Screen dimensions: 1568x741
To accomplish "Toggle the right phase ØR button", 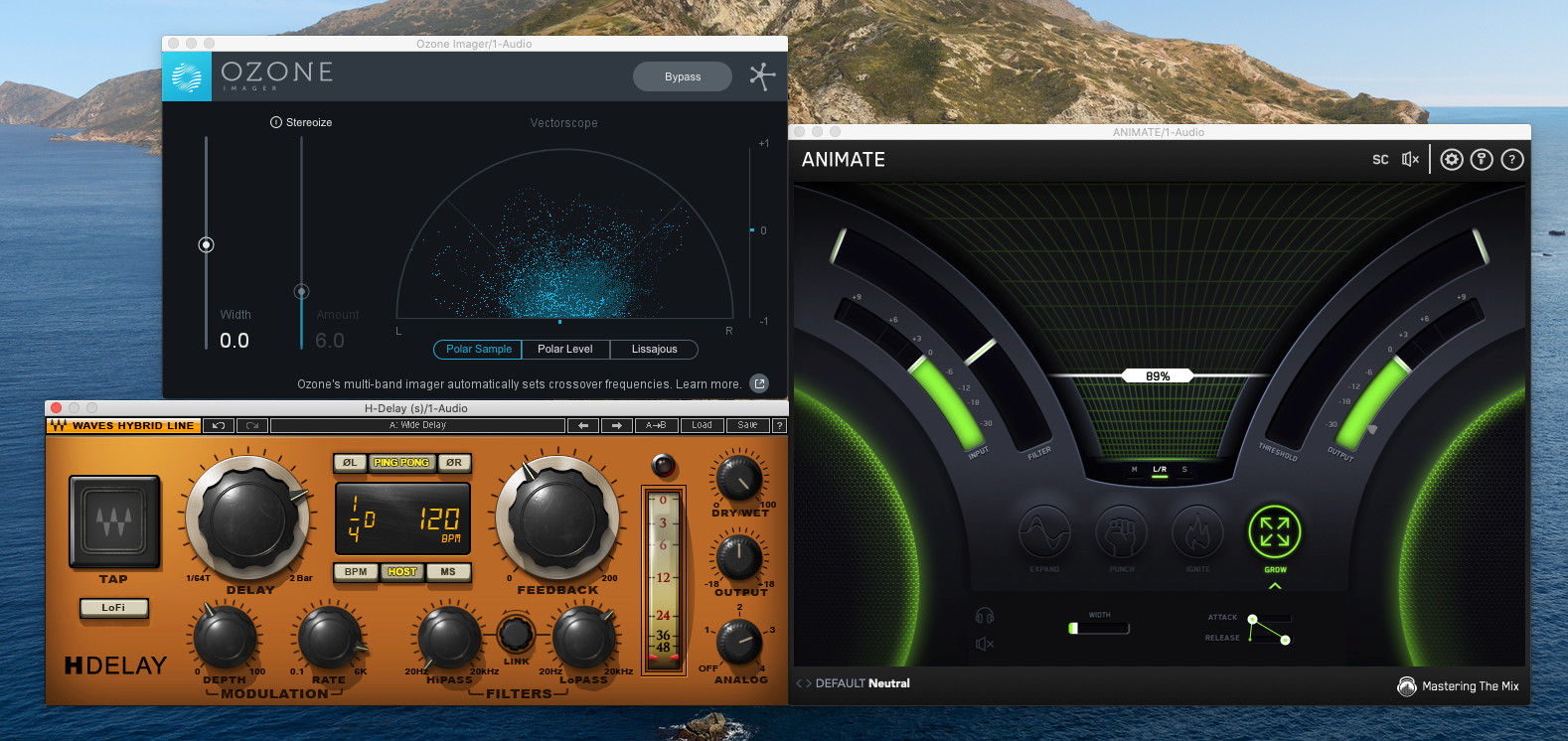I will click(453, 462).
